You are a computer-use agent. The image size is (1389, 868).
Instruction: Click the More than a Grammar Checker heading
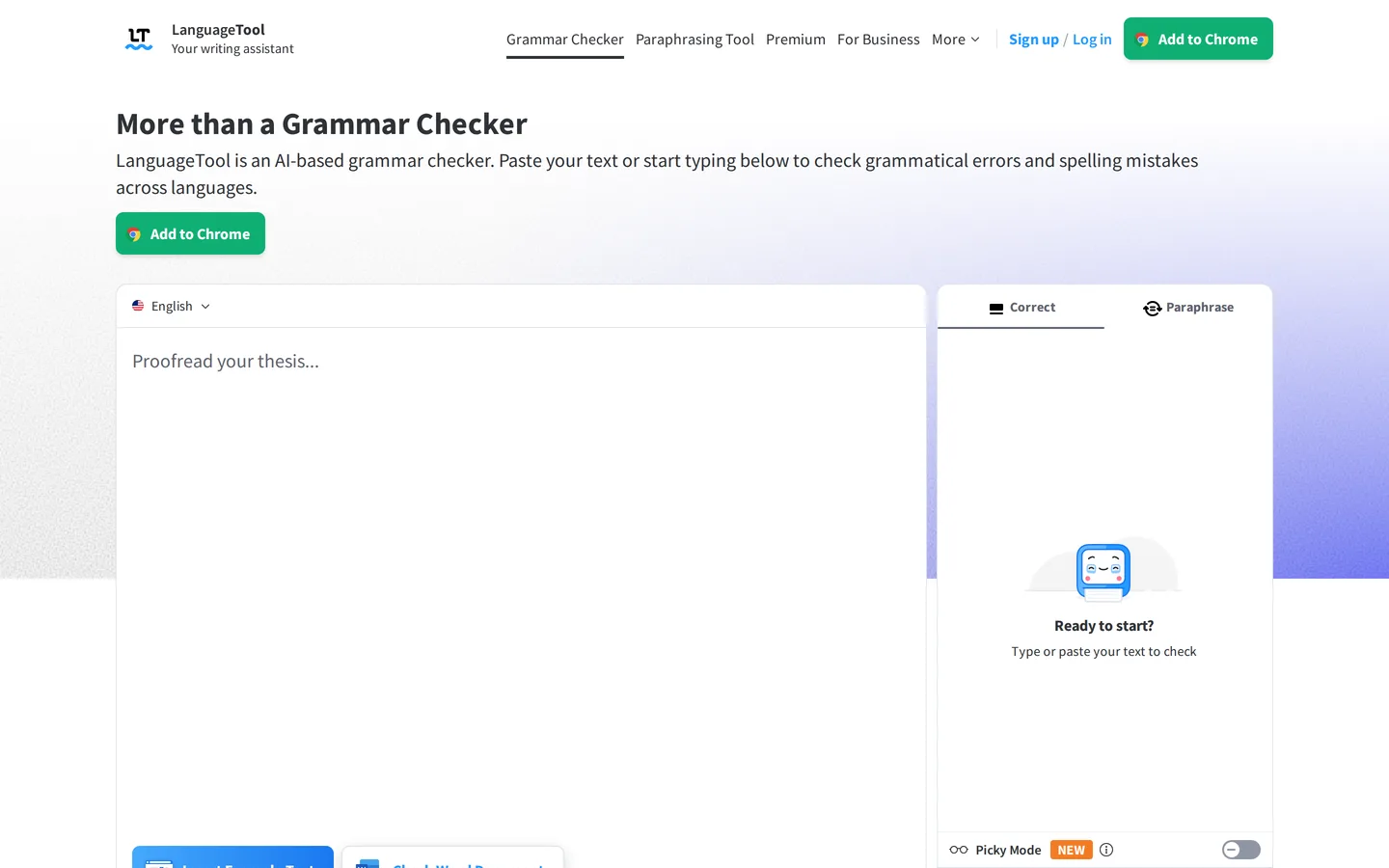coord(321,123)
